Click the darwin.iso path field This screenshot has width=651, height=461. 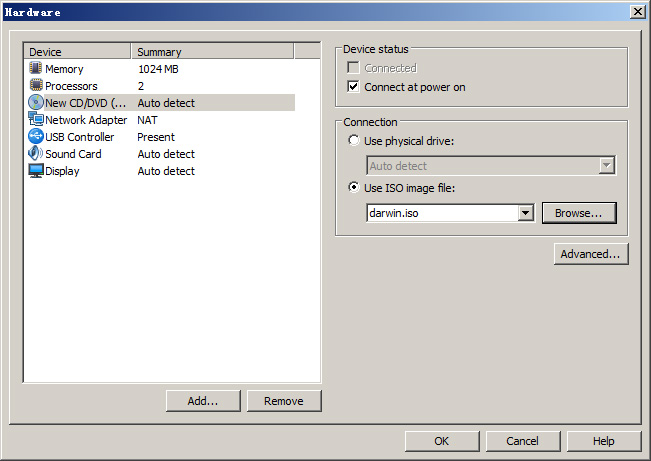[x=442, y=213]
